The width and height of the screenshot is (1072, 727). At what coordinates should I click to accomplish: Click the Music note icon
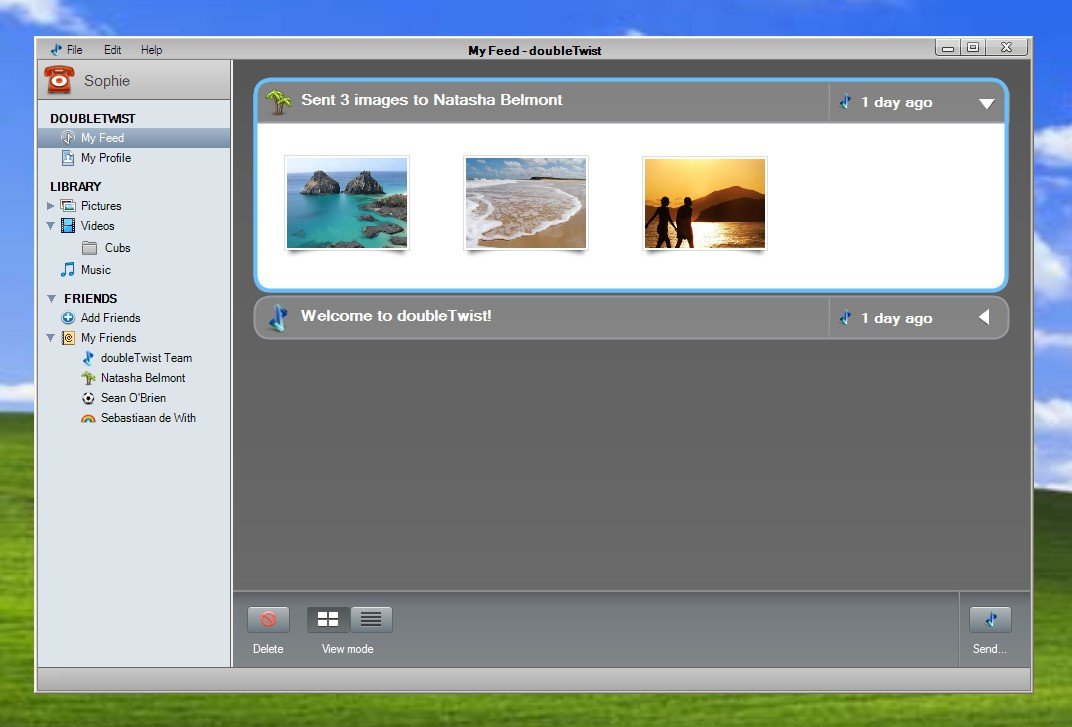(68, 269)
